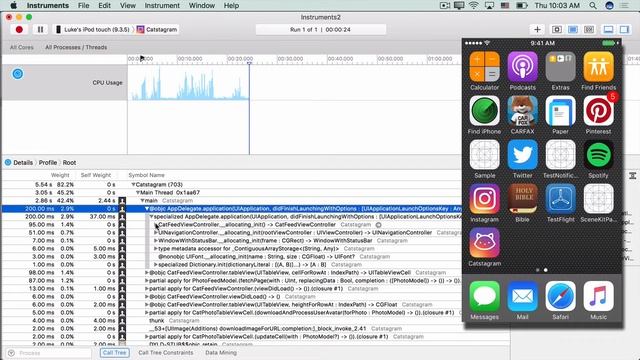Open the Instrument menu
This screenshot has height=360, width=640.
(162, 5)
